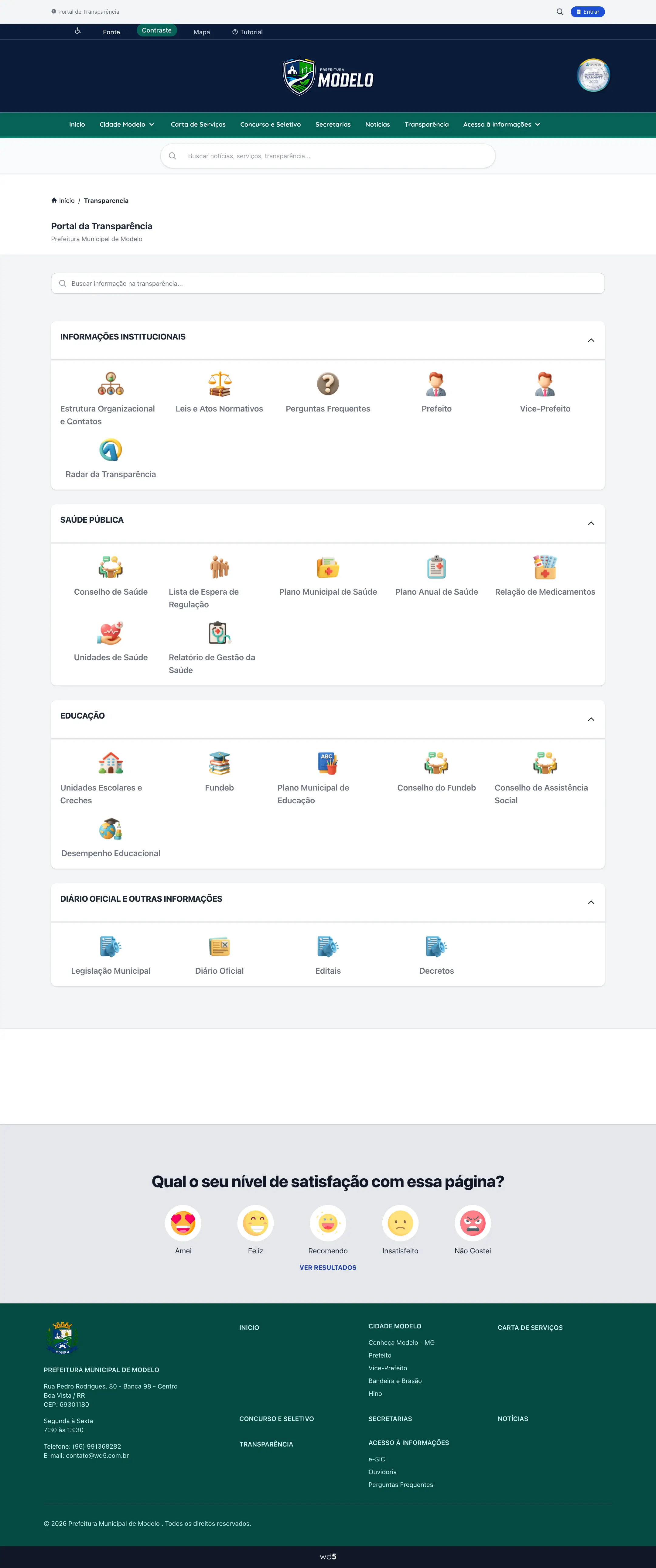Toggle the Contraste high-contrast mode
Image resolution: width=656 pixels, height=1568 pixels.
point(156,30)
